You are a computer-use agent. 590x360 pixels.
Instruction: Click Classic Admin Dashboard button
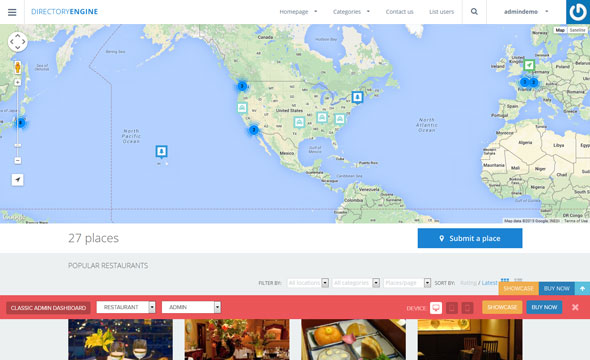point(48,308)
